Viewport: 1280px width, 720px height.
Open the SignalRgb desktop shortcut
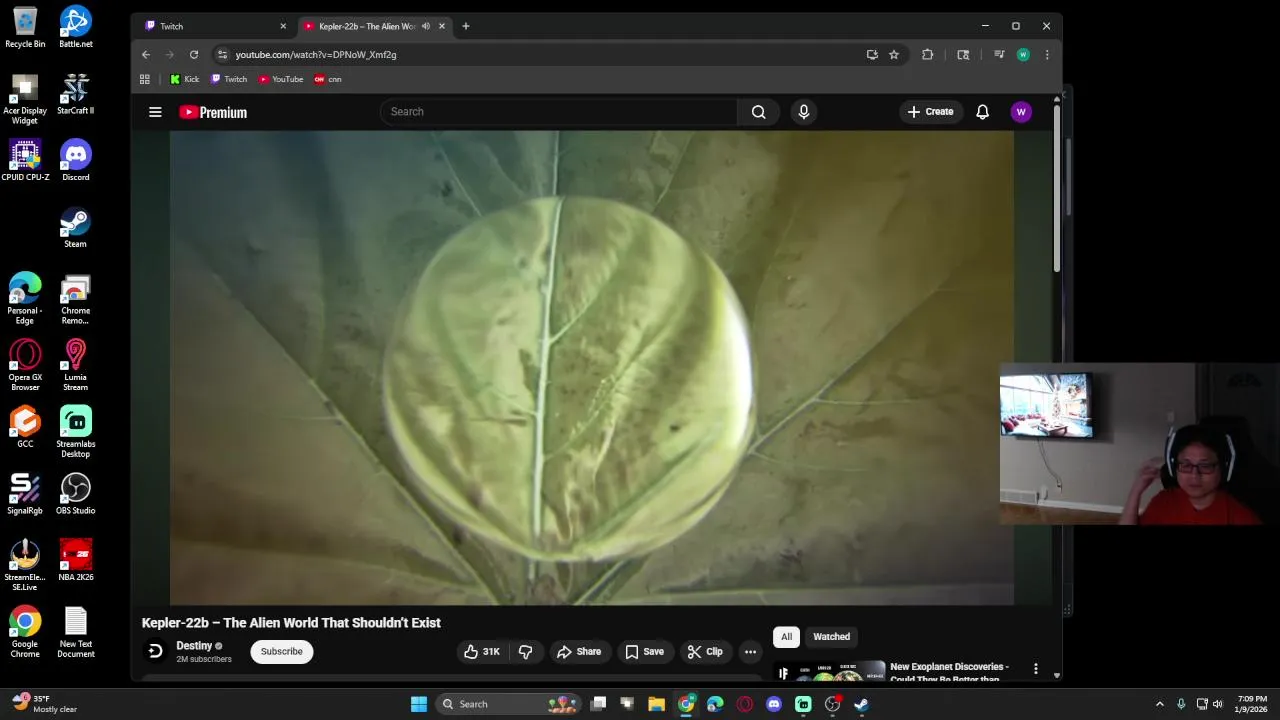point(25,494)
